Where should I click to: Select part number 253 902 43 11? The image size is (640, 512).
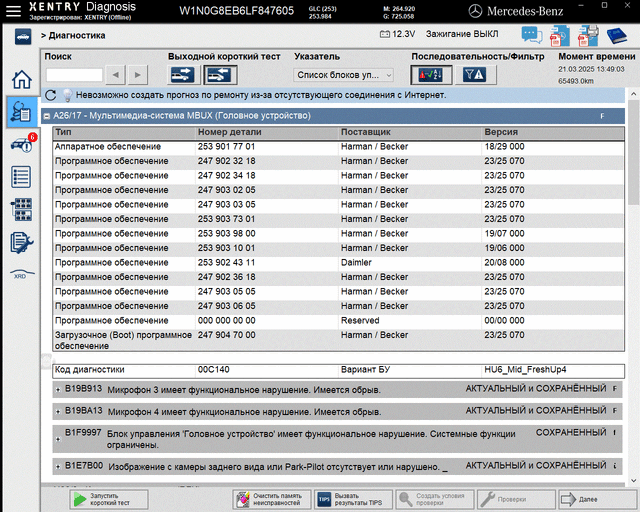pyautogui.click(x=227, y=263)
